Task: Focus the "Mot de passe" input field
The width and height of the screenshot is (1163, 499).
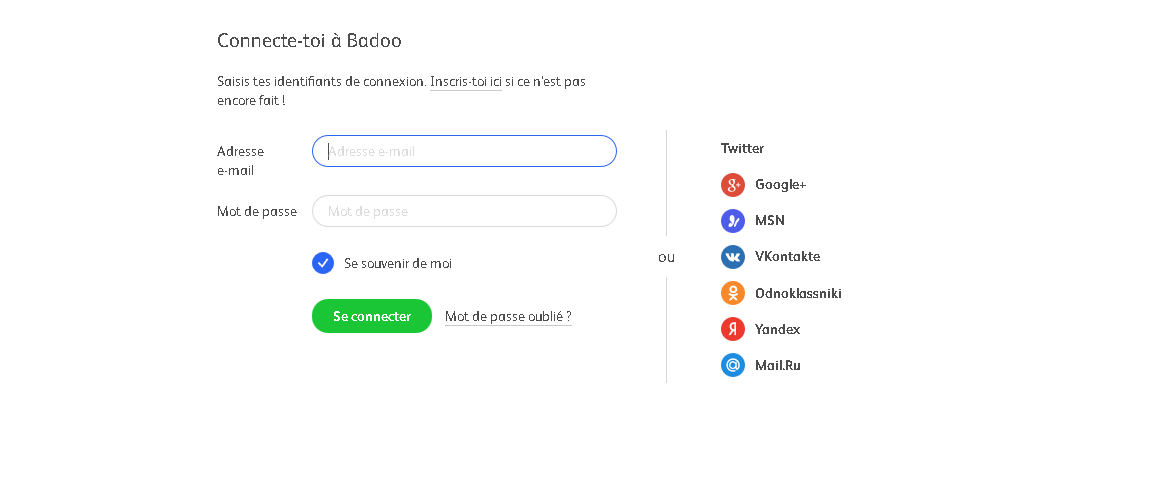Action: pyautogui.click(x=464, y=211)
